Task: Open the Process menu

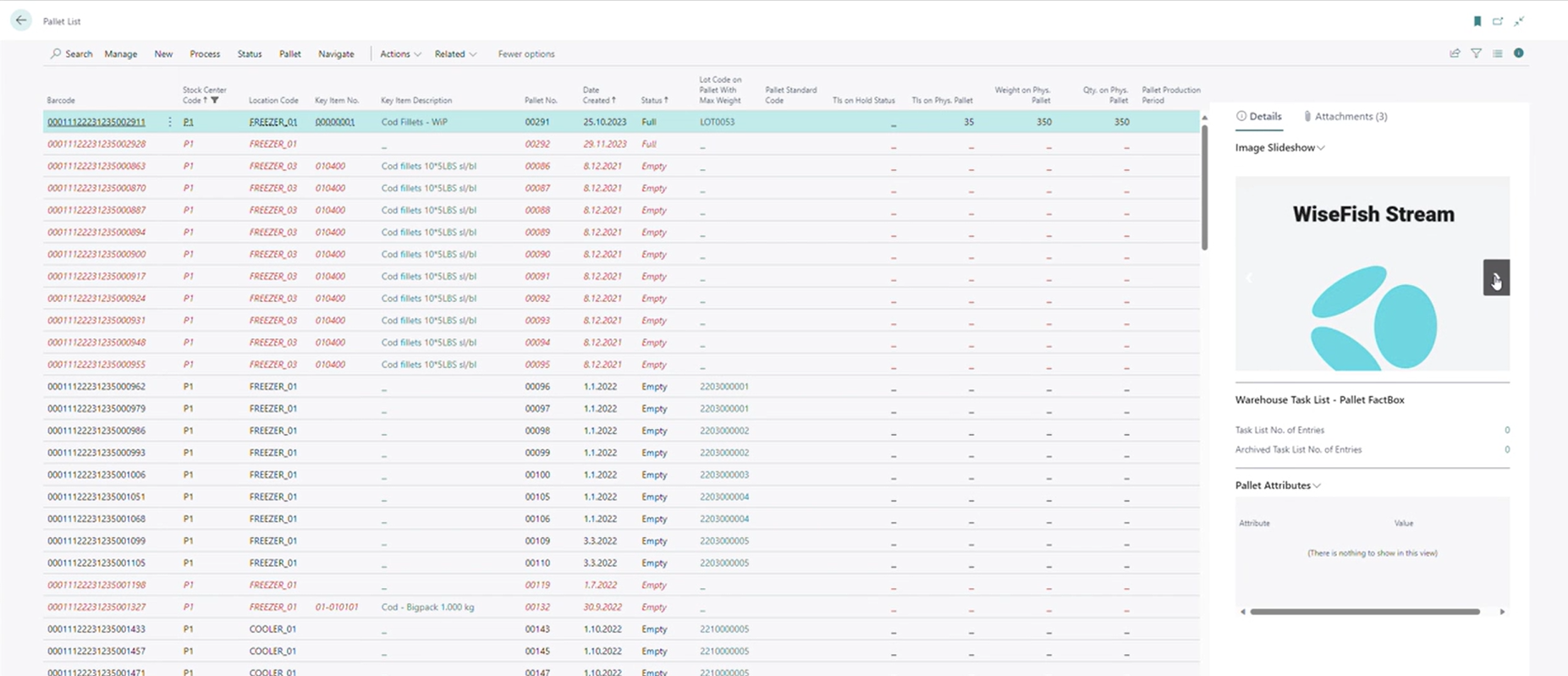Action: 205,53
